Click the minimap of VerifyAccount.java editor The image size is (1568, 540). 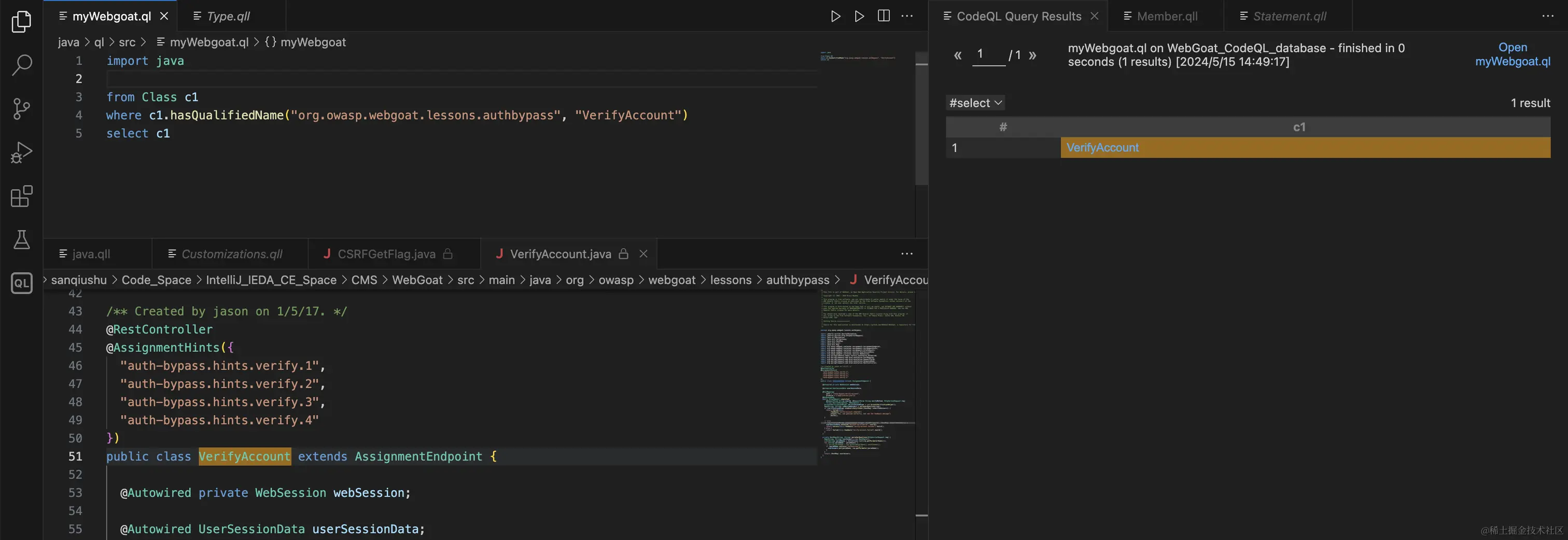coord(867,414)
